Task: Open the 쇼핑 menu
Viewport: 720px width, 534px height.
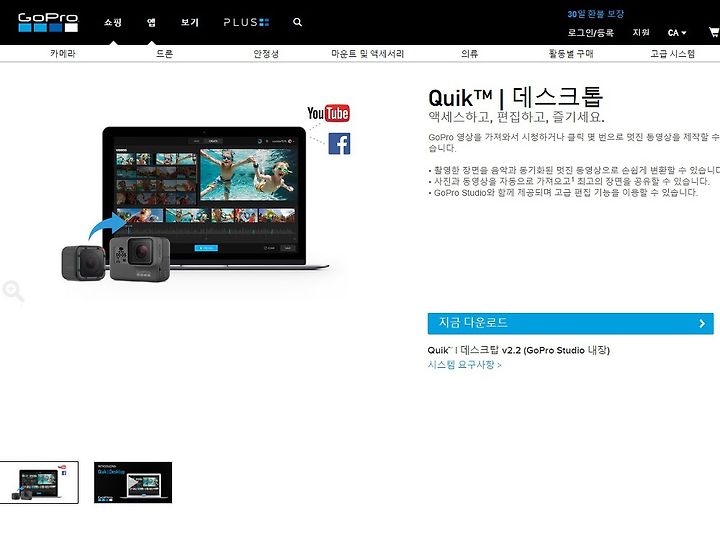Action: point(113,22)
